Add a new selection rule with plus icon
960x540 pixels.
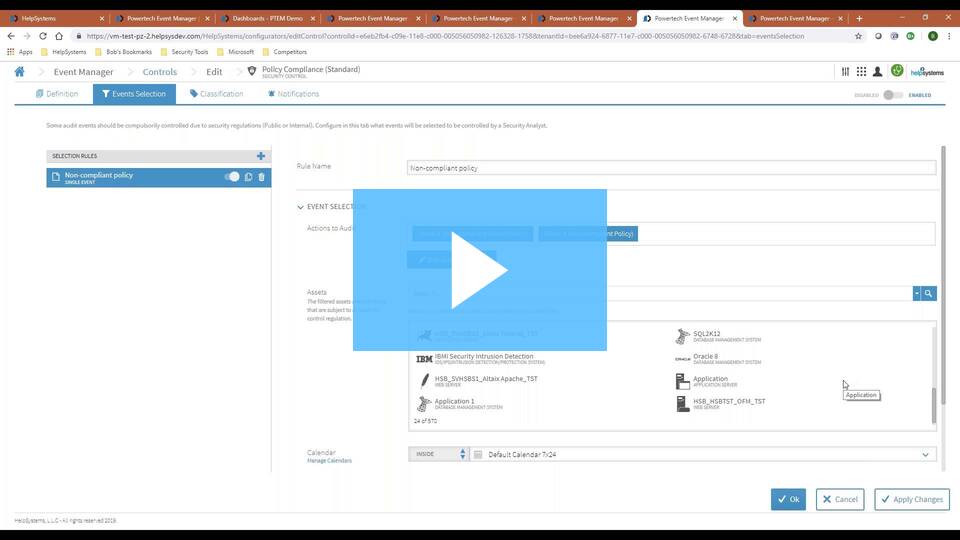(261, 156)
